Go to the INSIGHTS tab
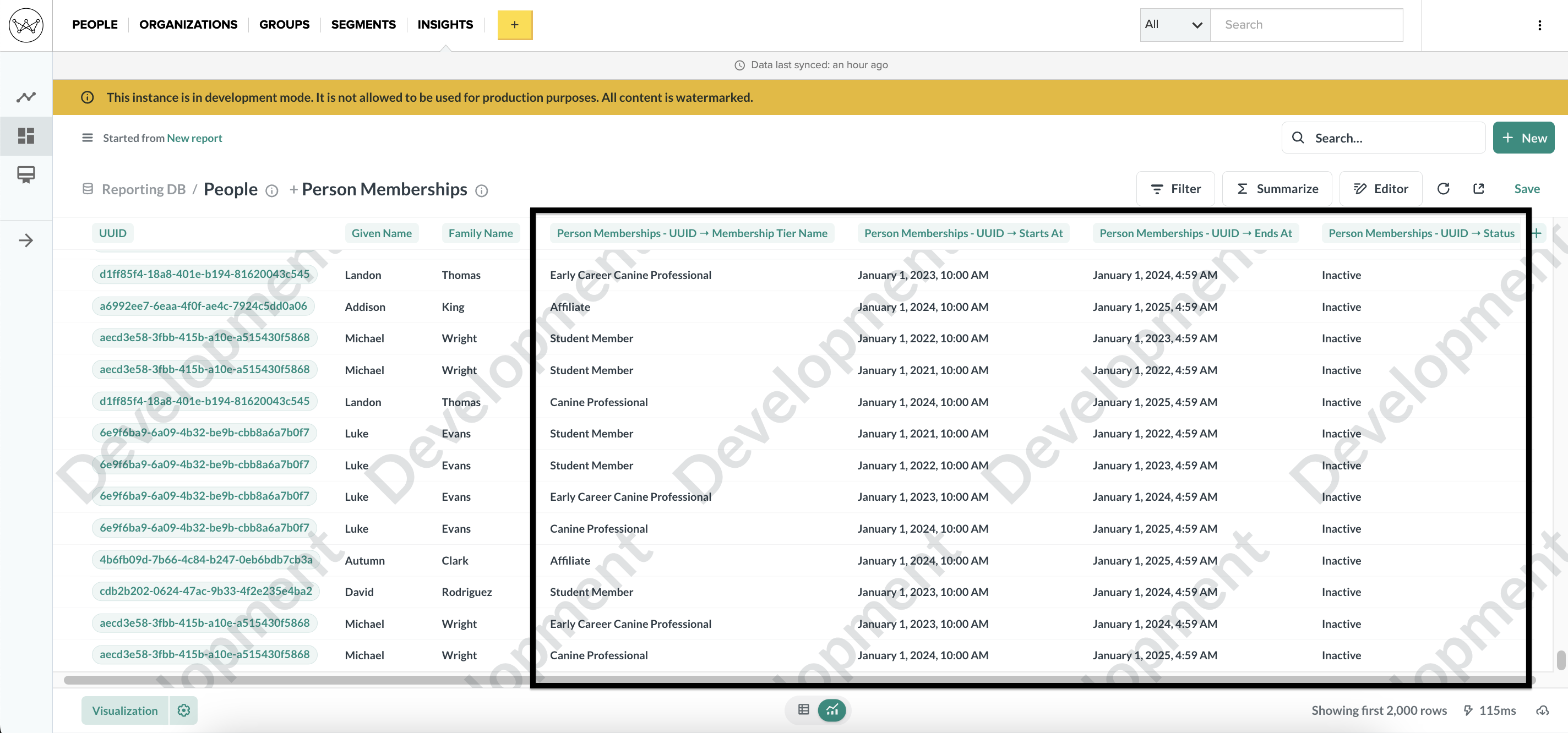 445,25
